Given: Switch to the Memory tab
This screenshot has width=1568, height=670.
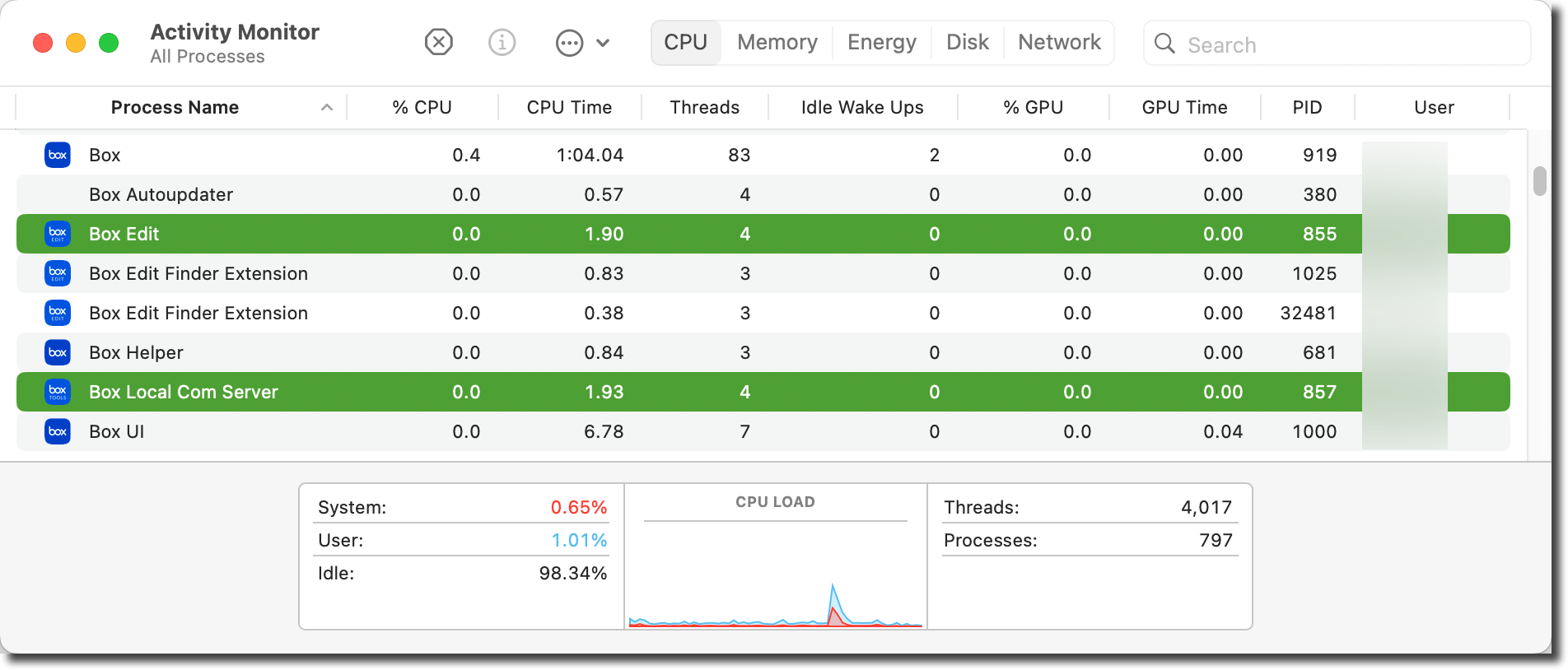Looking at the screenshot, I should pyautogui.click(x=777, y=42).
